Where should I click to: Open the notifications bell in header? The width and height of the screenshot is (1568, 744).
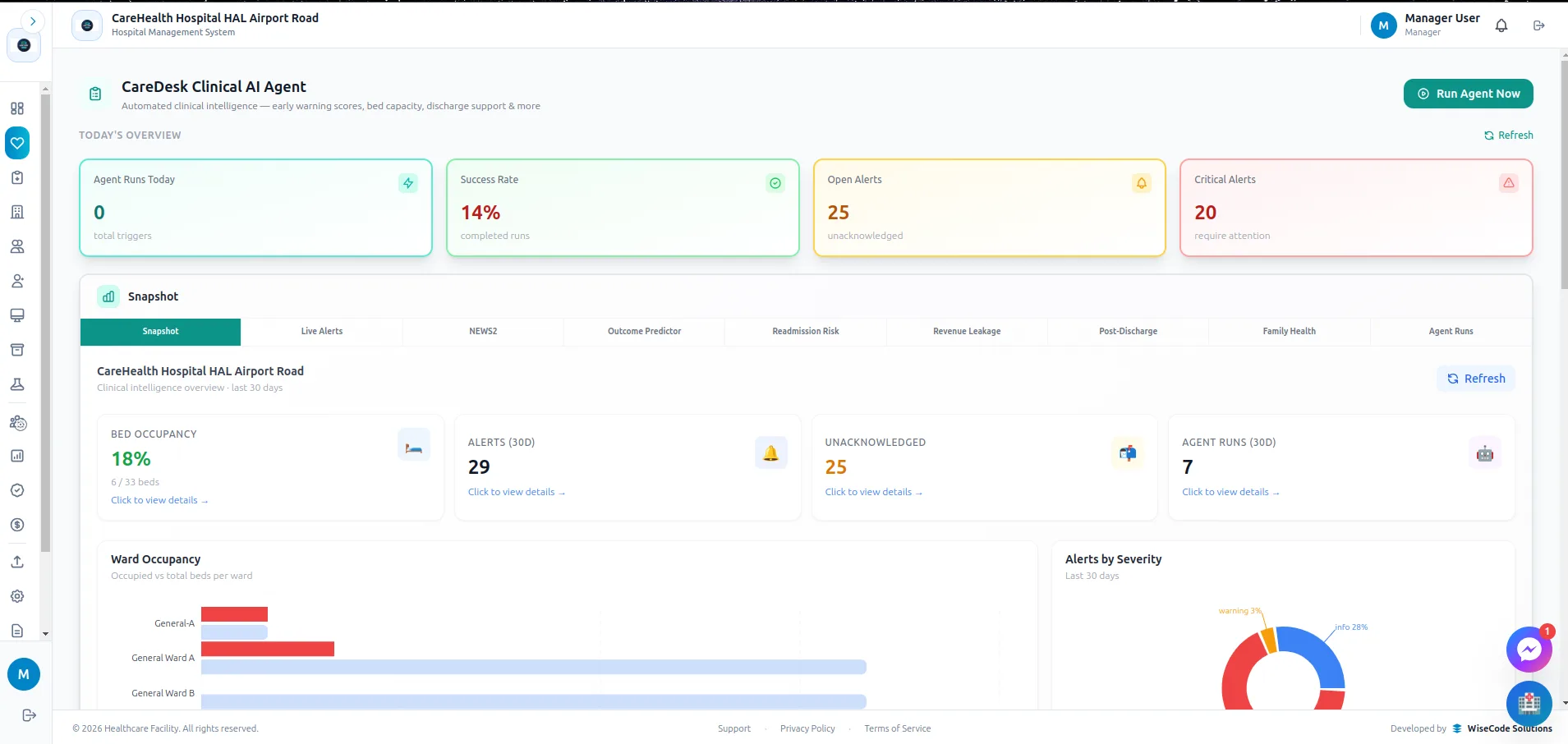[x=1501, y=25]
